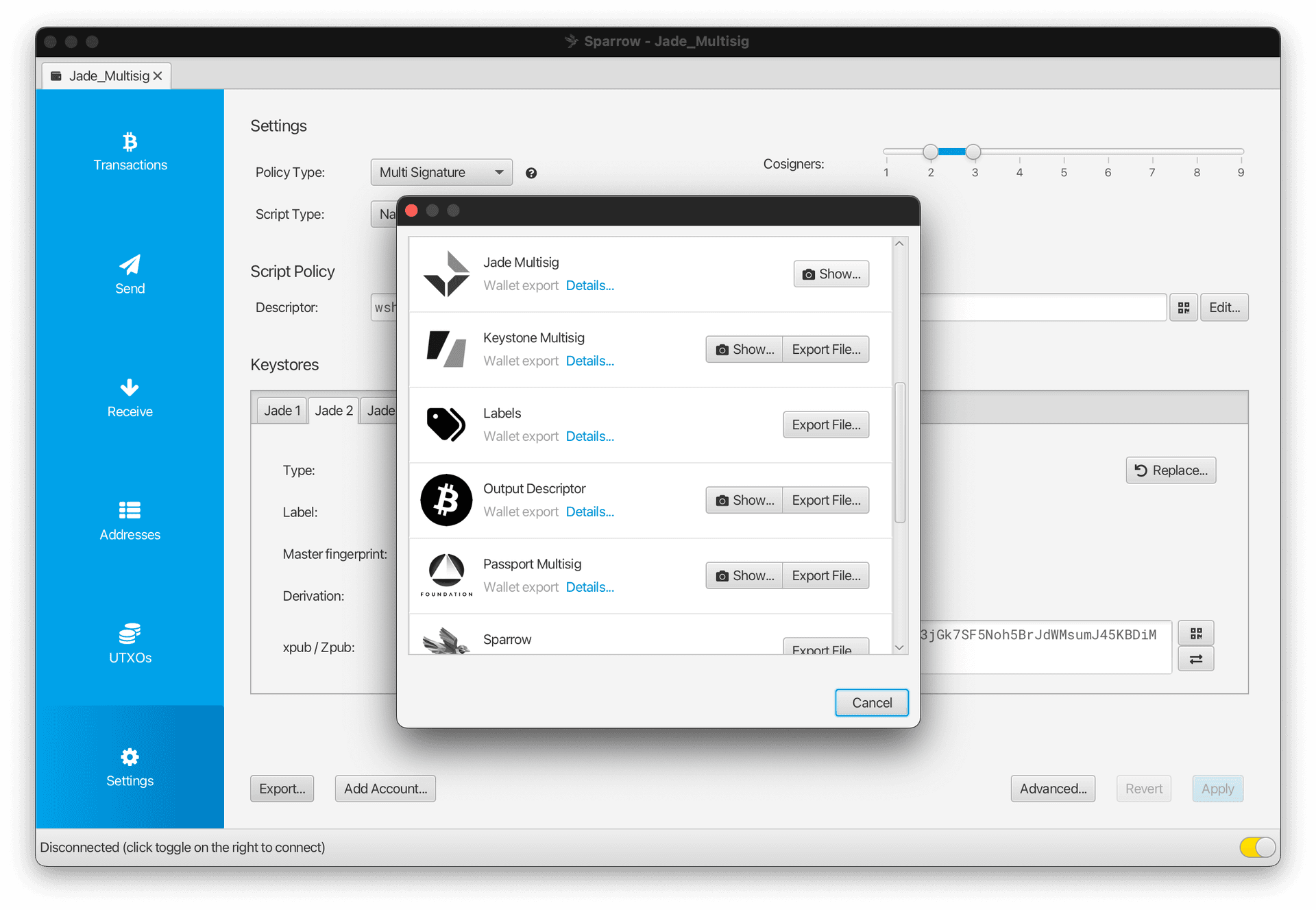The width and height of the screenshot is (1316, 910).
Task: Export Output Descriptor to file
Action: point(826,501)
